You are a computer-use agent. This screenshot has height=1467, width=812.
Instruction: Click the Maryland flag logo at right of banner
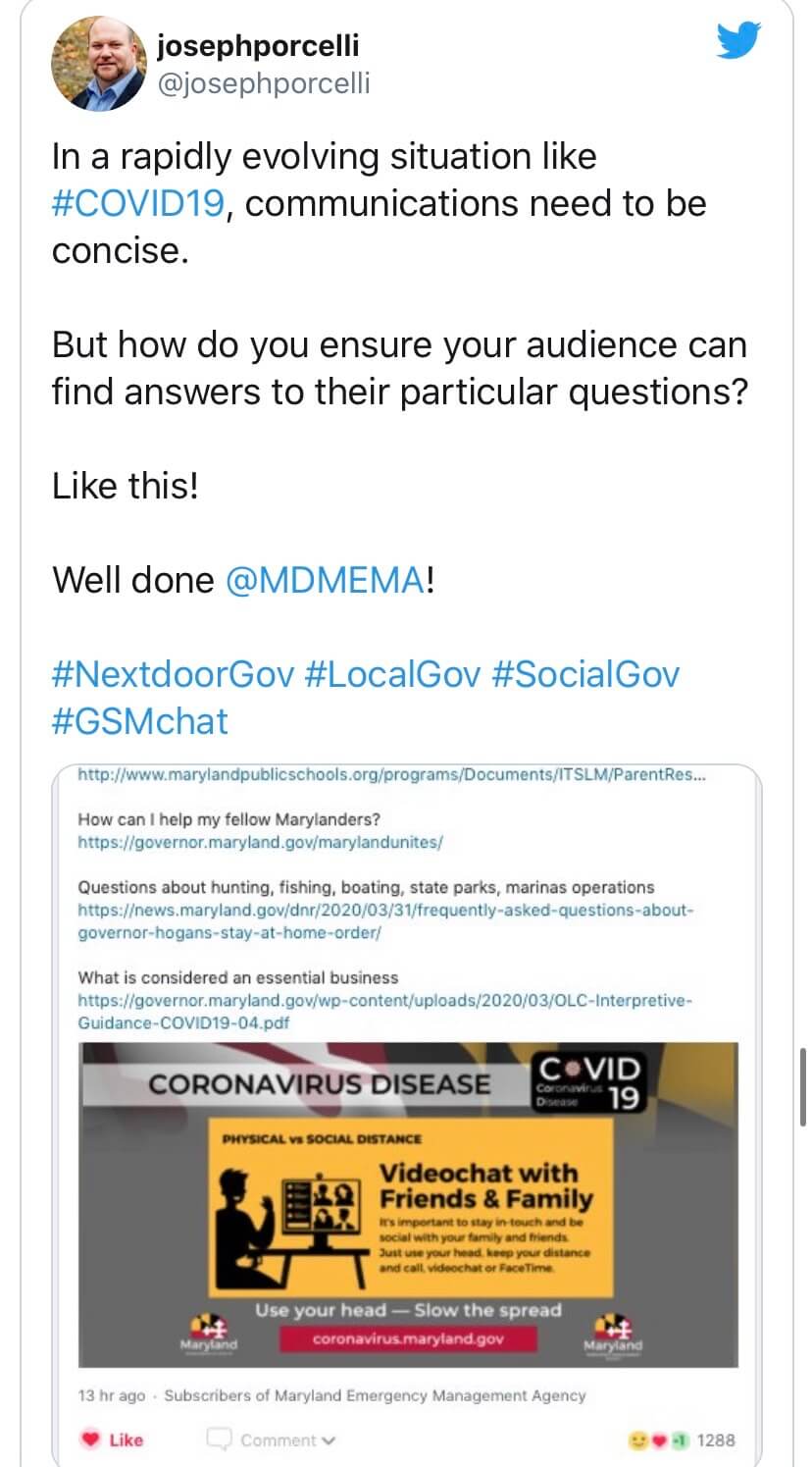tap(614, 1333)
